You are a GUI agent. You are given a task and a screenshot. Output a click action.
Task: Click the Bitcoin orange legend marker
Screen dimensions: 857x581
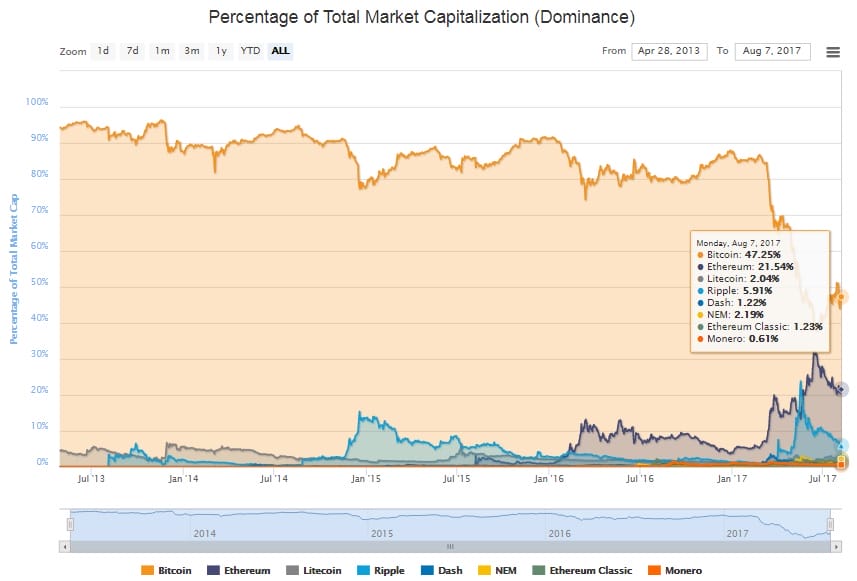(147, 571)
